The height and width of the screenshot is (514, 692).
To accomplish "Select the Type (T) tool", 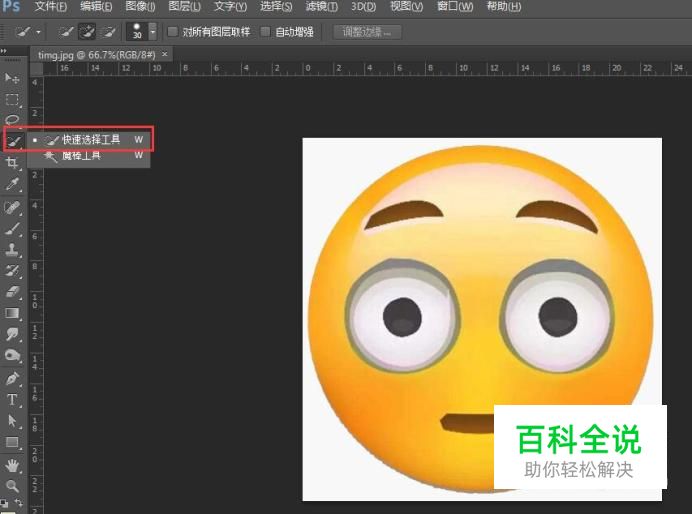I will coord(12,400).
